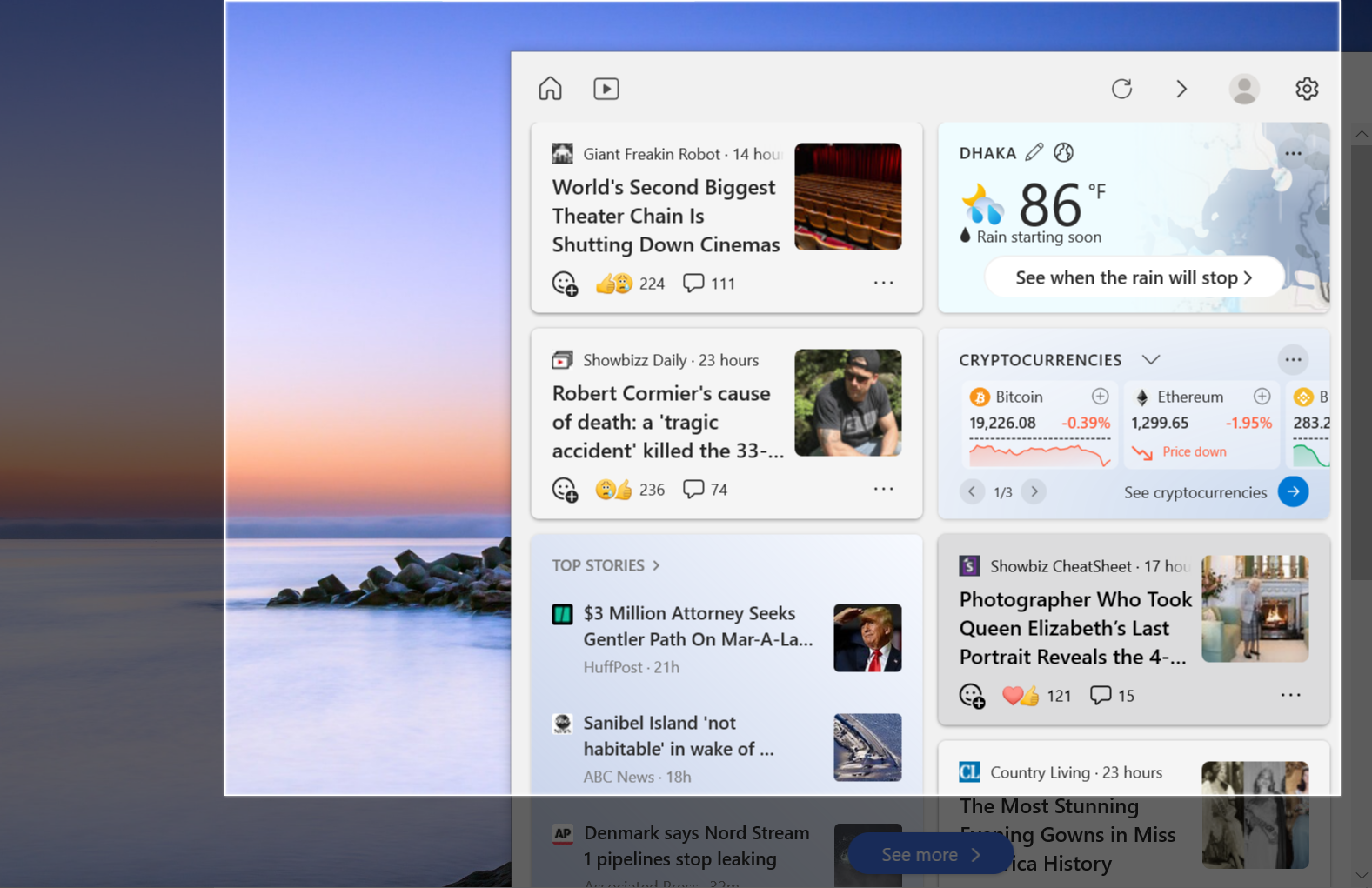Open the widgets Home icon
This screenshot has width=1372, height=888.
click(x=550, y=89)
